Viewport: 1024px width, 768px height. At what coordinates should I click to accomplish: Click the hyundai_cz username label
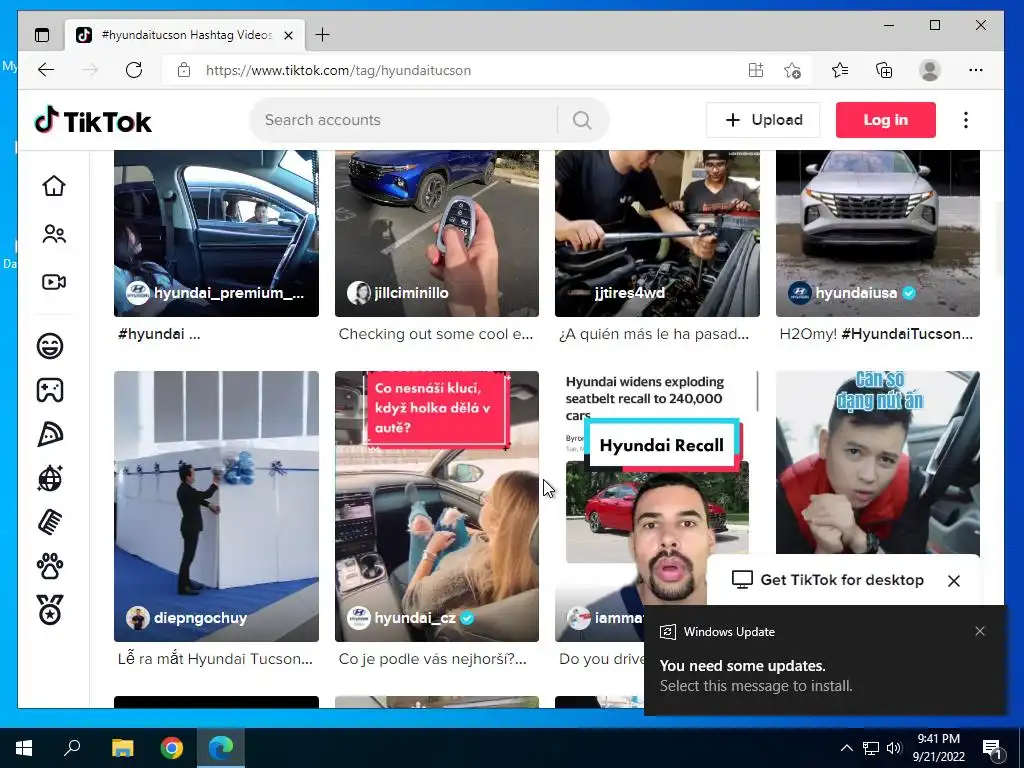coord(415,618)
